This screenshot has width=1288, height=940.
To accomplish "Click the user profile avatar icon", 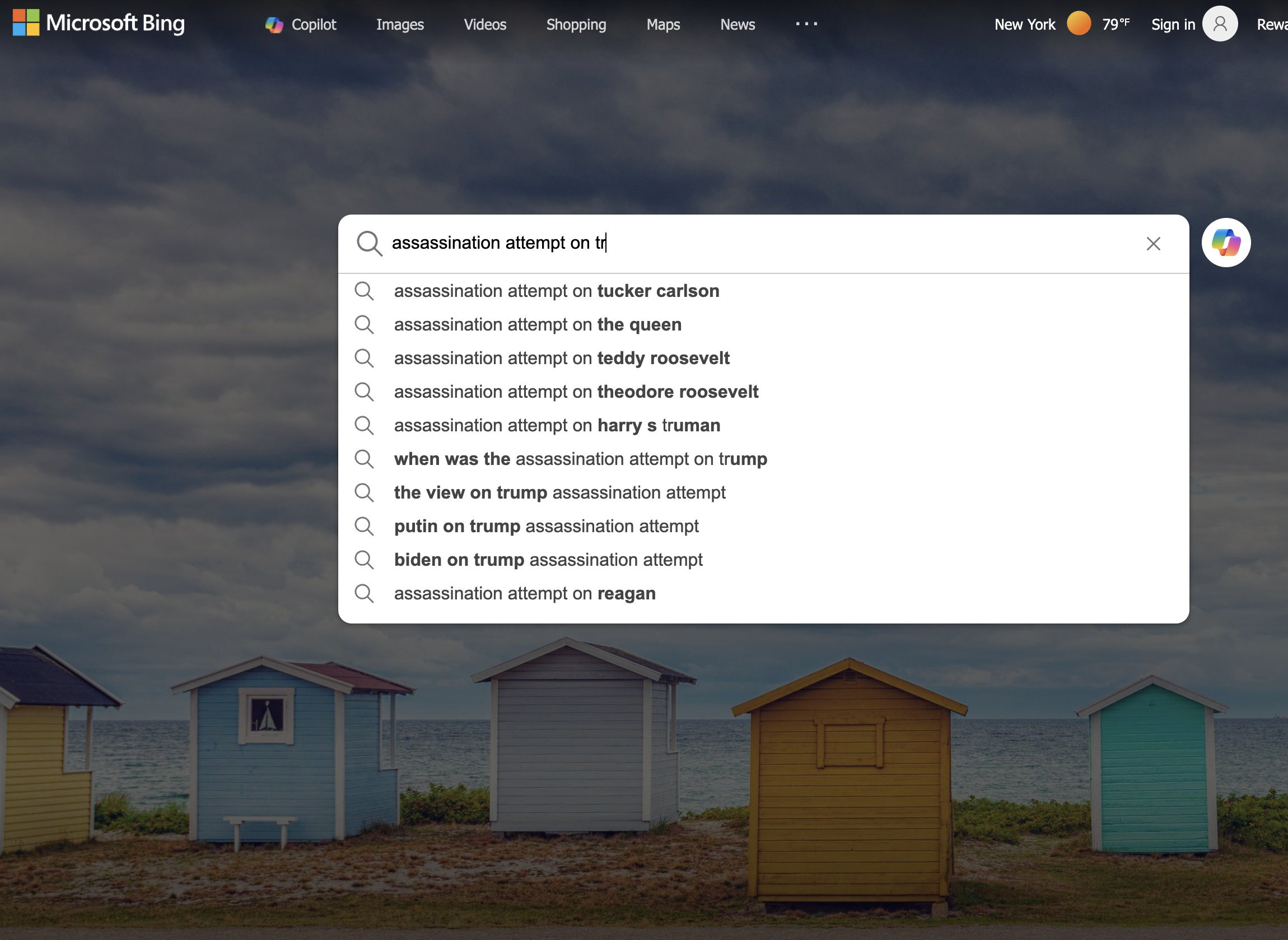I will pos(1220,24).
